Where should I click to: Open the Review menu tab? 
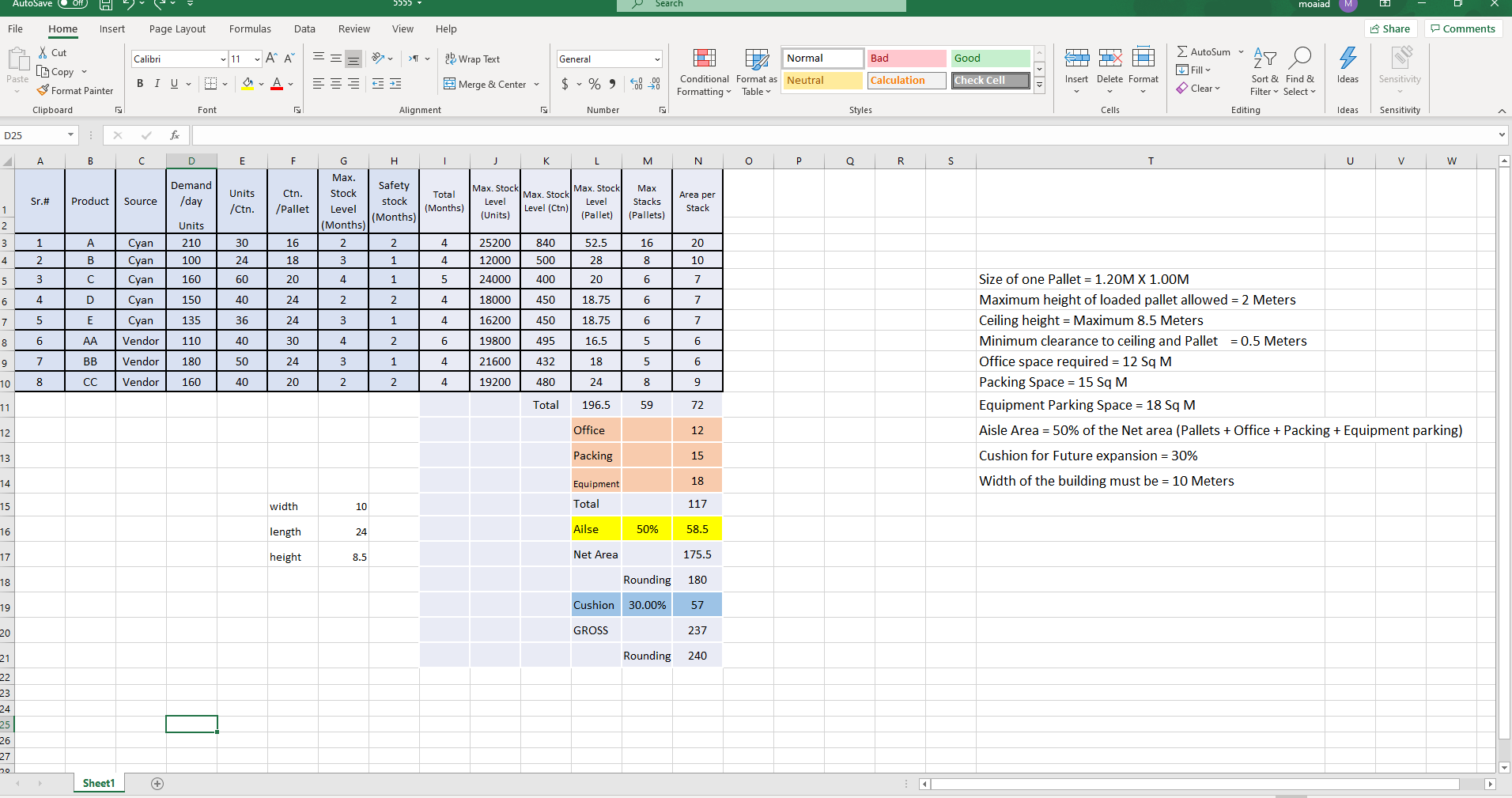(x=353, y=28)
